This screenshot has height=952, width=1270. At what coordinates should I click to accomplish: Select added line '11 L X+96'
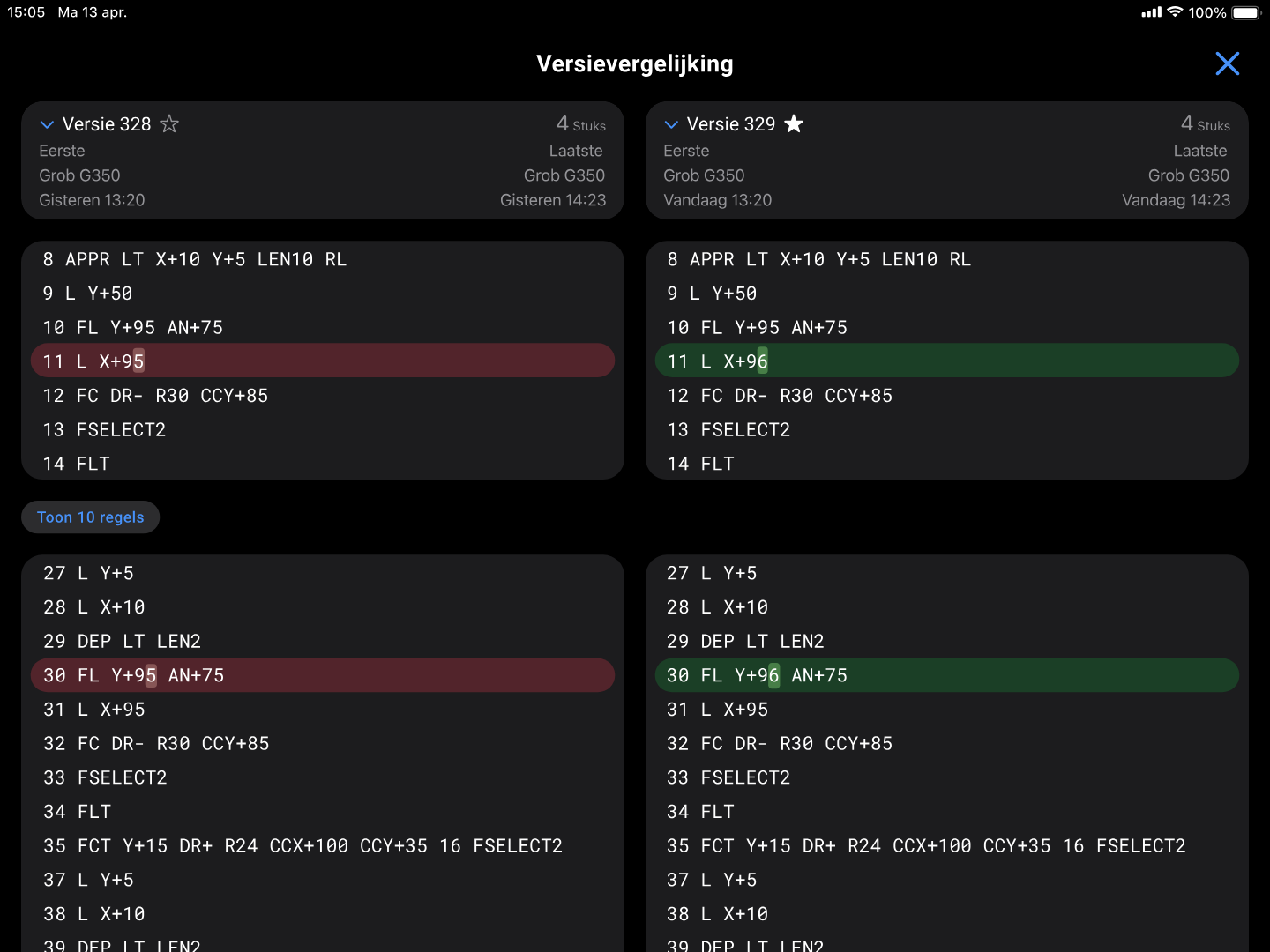pos(947,361)
